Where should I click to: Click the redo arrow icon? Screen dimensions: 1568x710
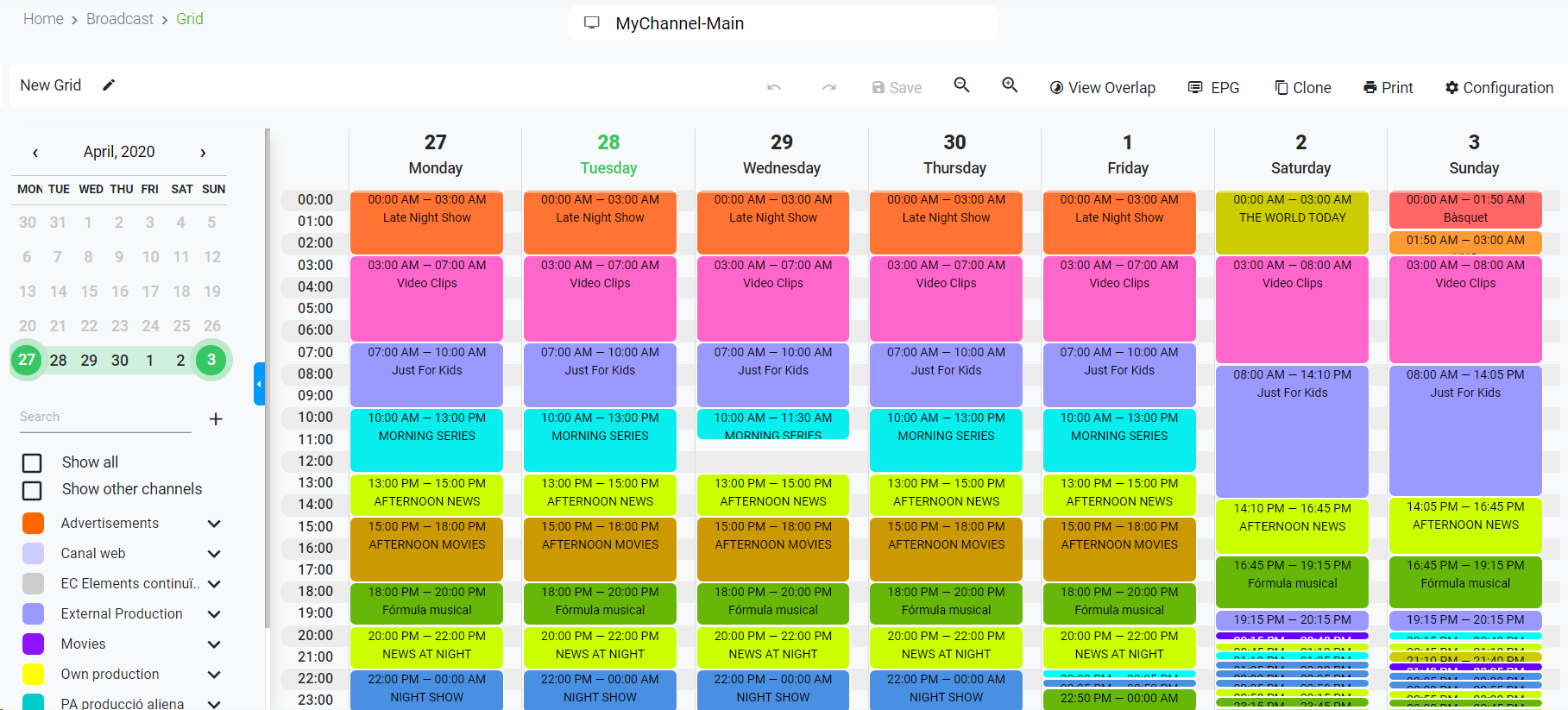tap(828, 88)
